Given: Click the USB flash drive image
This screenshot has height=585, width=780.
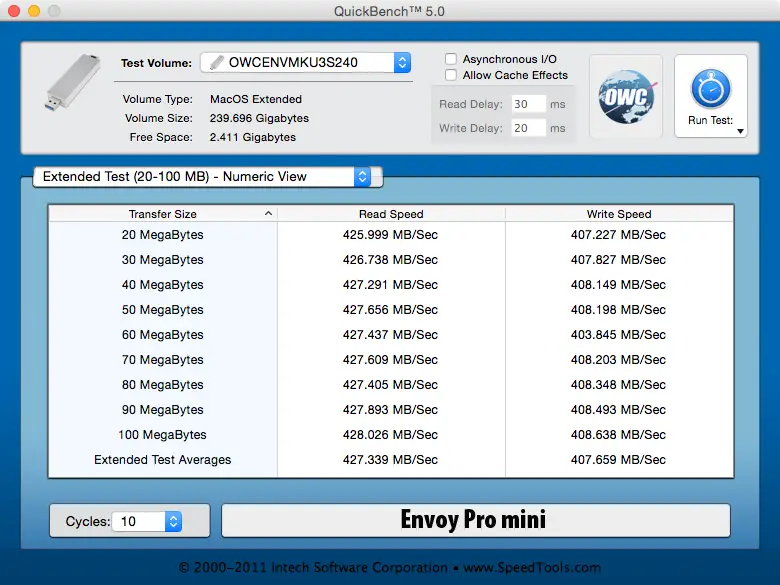Looking at the screenshot, I should (x=73, y=82).
